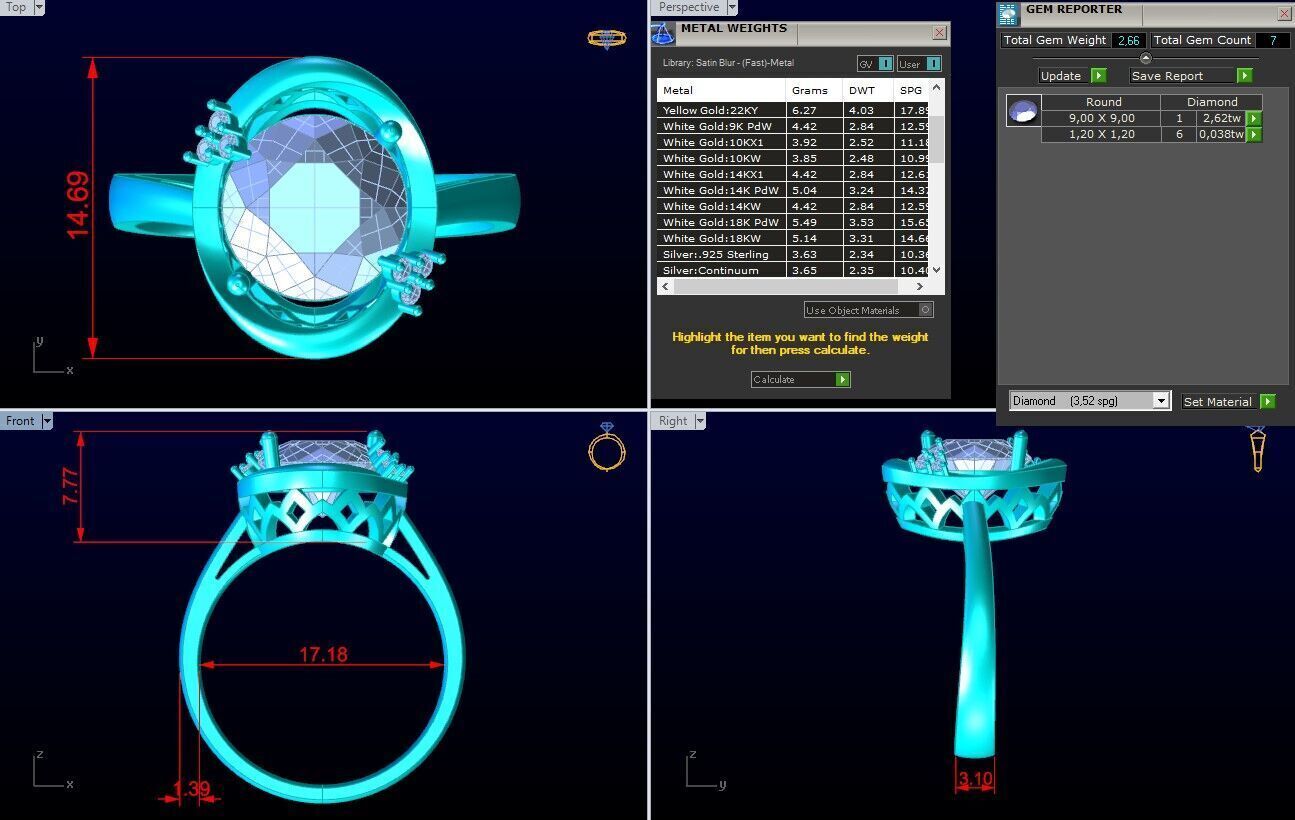1295x820 pixels.
Task: Toggle Use Object Materials option
Action: (868, 310)
